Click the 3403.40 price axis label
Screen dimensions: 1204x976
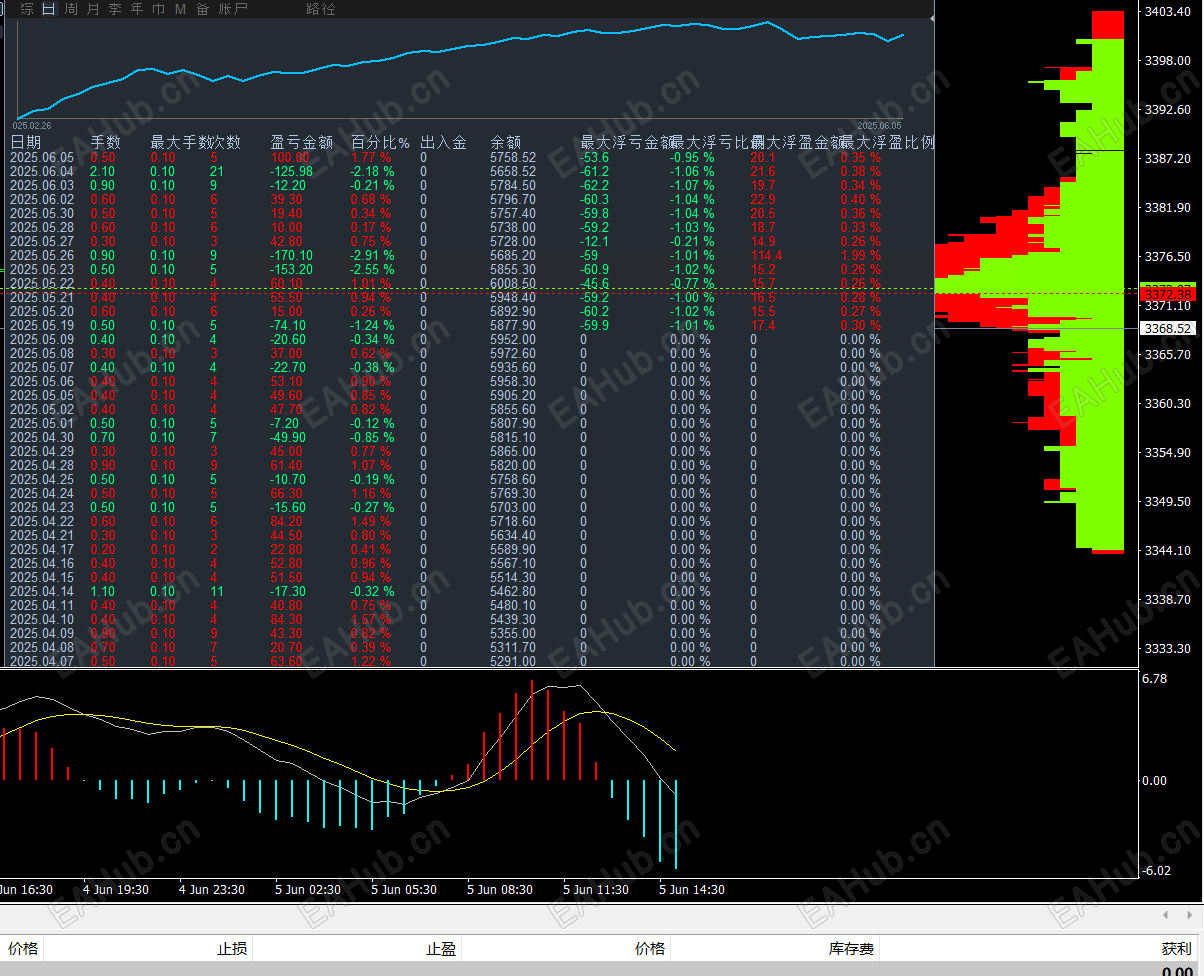1167,11
